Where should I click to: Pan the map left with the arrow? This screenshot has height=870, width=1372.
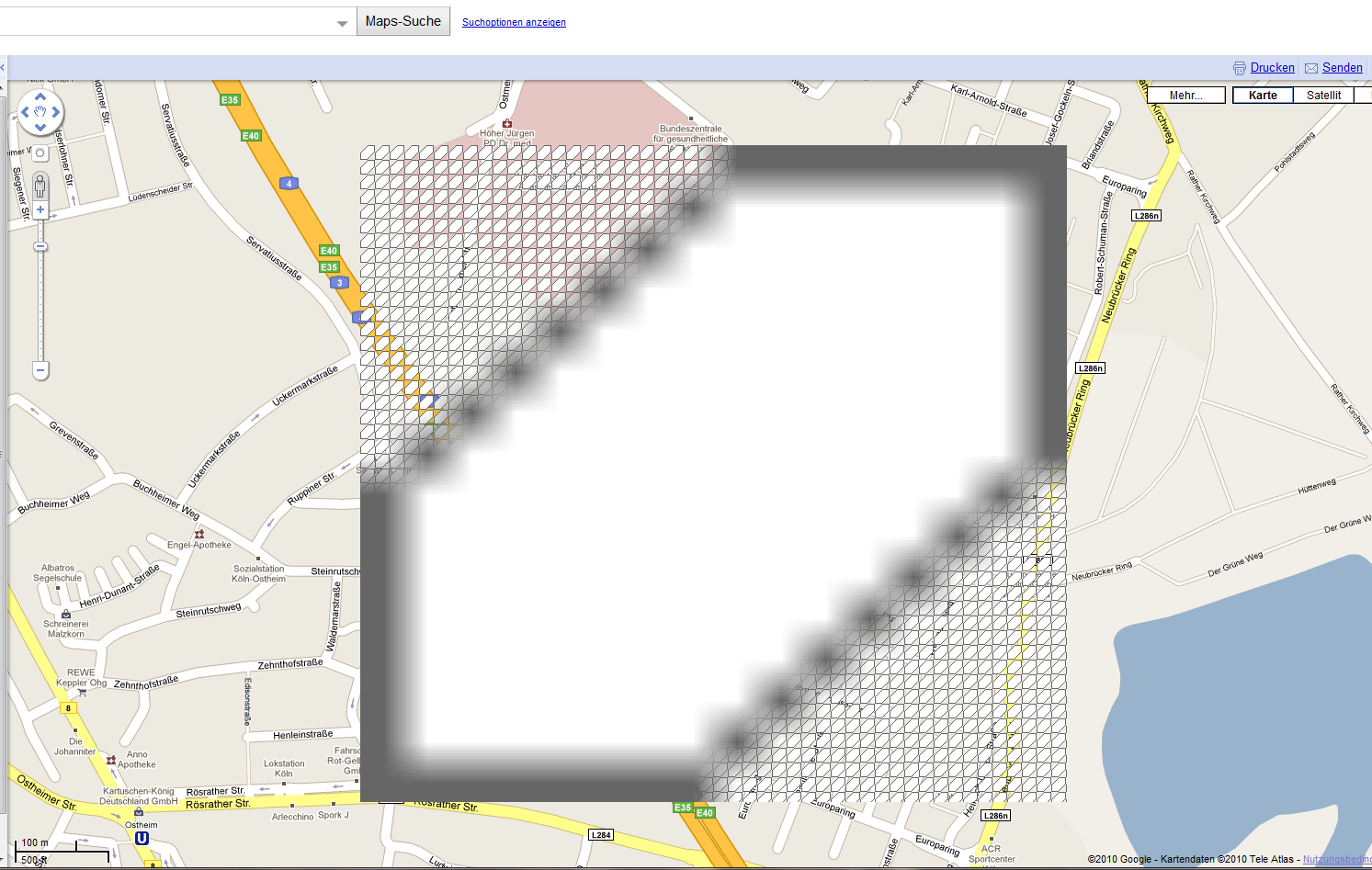tap(25, 112)
